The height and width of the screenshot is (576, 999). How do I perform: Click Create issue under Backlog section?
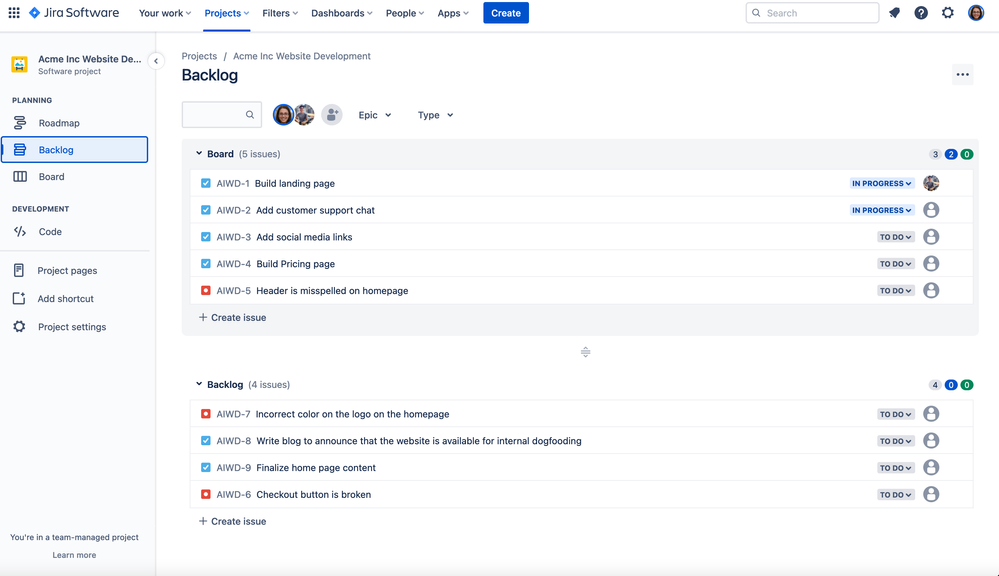pyautogui.click(x=233, y=521)
